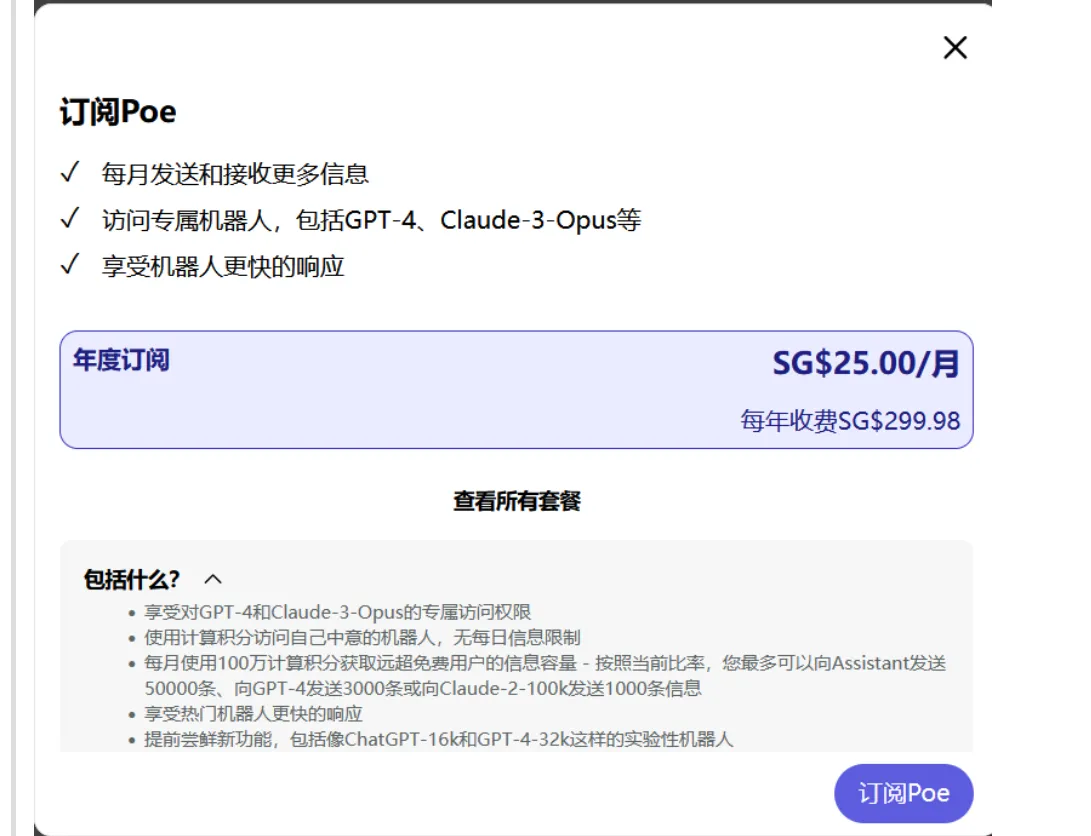The image size is (1091, 836).
Task: Click the SG$25.00/月 price text
Action: [x=865, y=363]
